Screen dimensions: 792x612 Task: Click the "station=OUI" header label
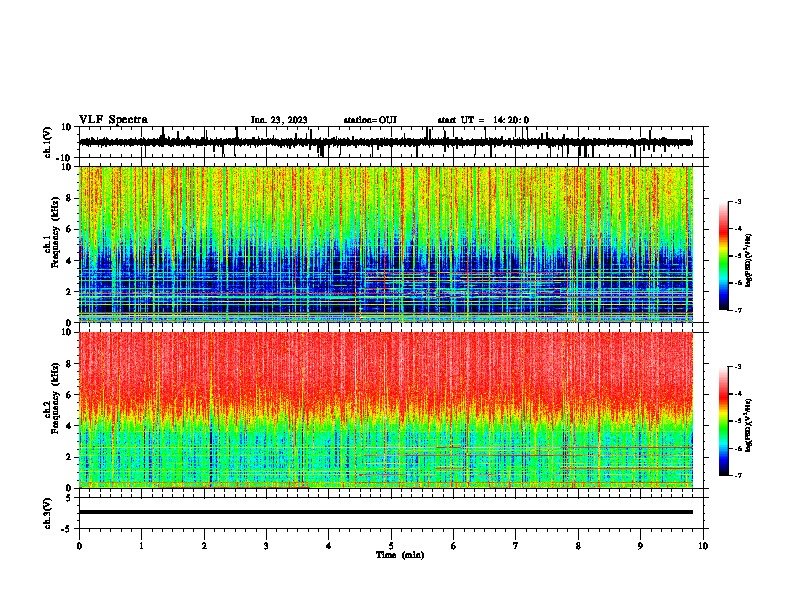(x=370, y=120)
